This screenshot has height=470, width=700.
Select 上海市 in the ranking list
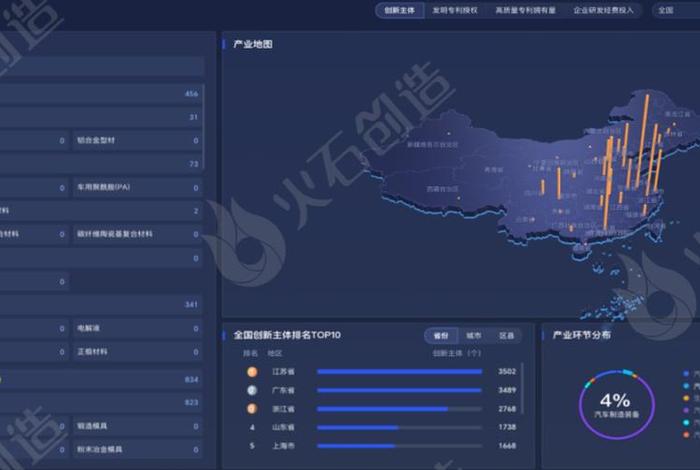pos(283,446)
